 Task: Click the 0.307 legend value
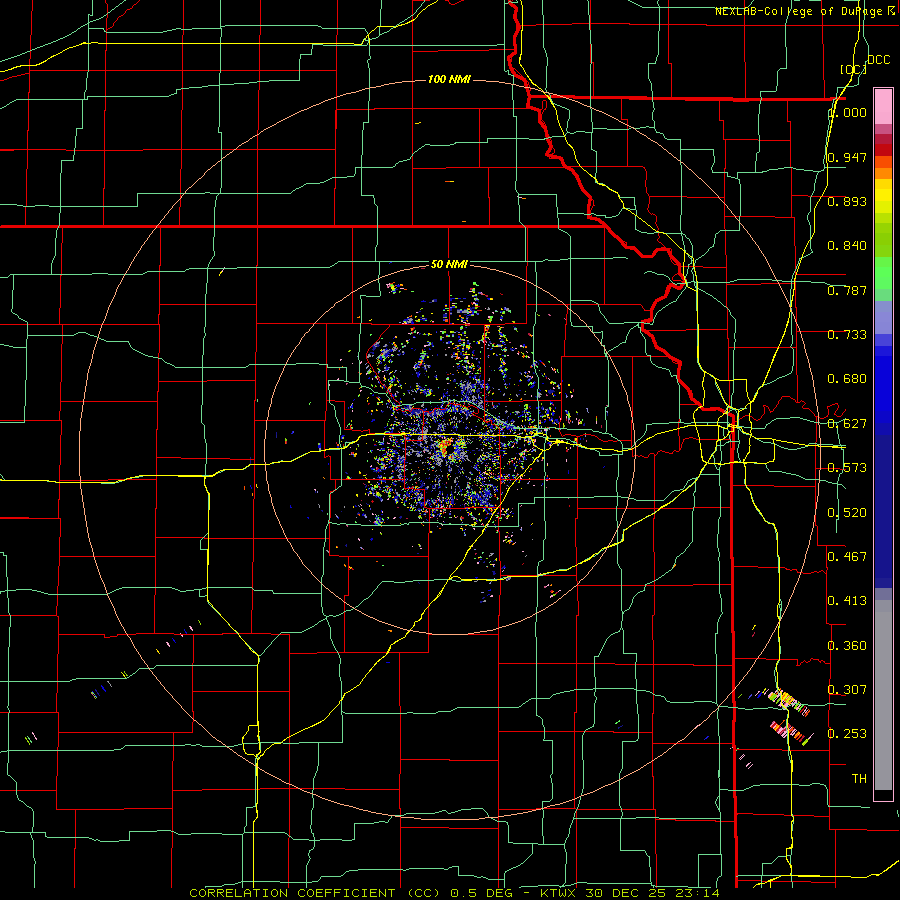pyautogui.click(x=848, y=690)
